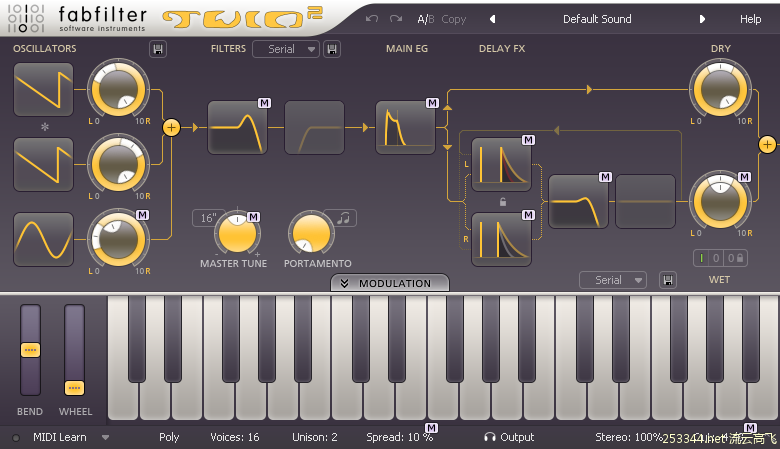Click Master Tune knob
Image resolution: width=780 pixels, height=449 pixels.
(x=237, y=233)
